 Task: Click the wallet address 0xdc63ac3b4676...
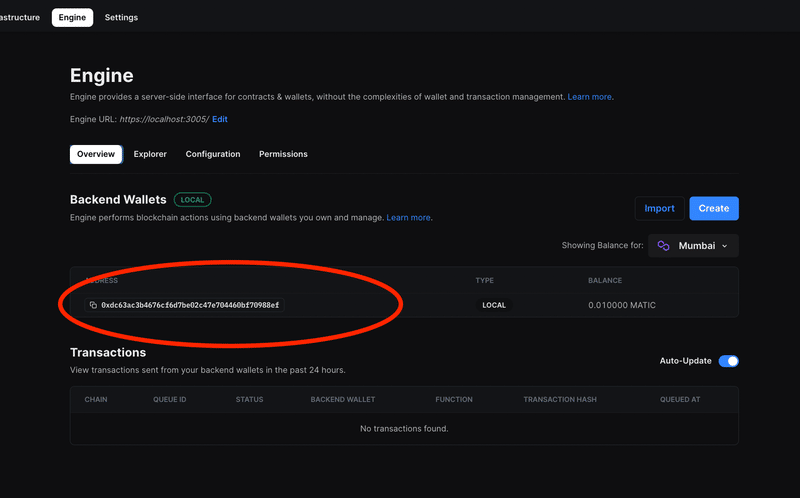[x=190, y=305]
